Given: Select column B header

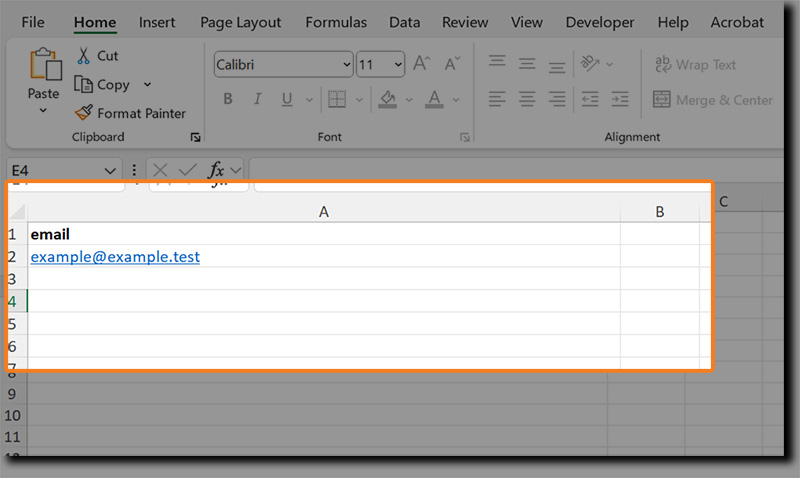Looking at the screenshot, I should (660, 211).
